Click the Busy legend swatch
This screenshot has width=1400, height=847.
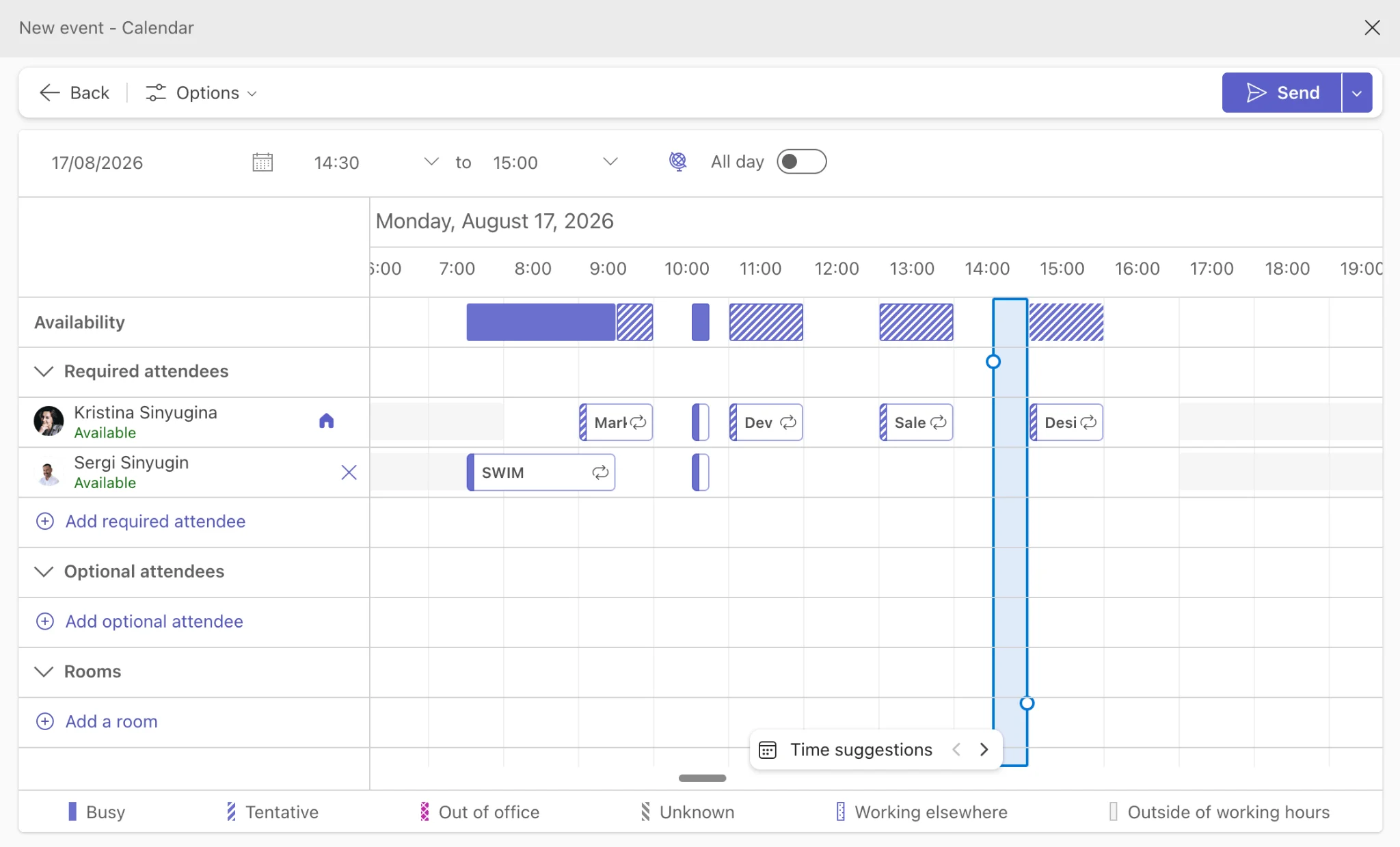pyautogui.click(x=72, y=811)
